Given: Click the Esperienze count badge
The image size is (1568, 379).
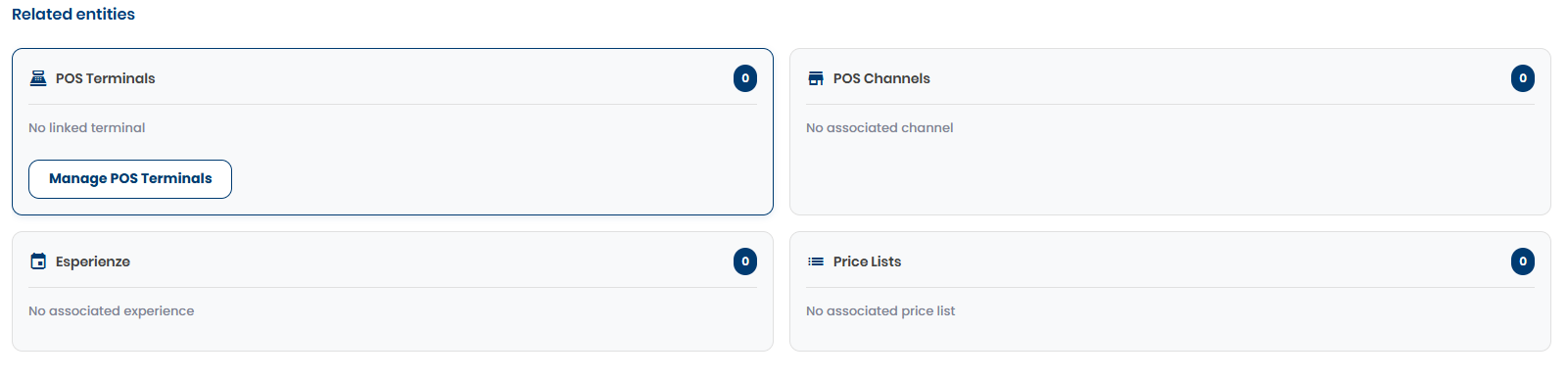Looking at the screenshot, I should pyautogui.click(x=745, y=261).
